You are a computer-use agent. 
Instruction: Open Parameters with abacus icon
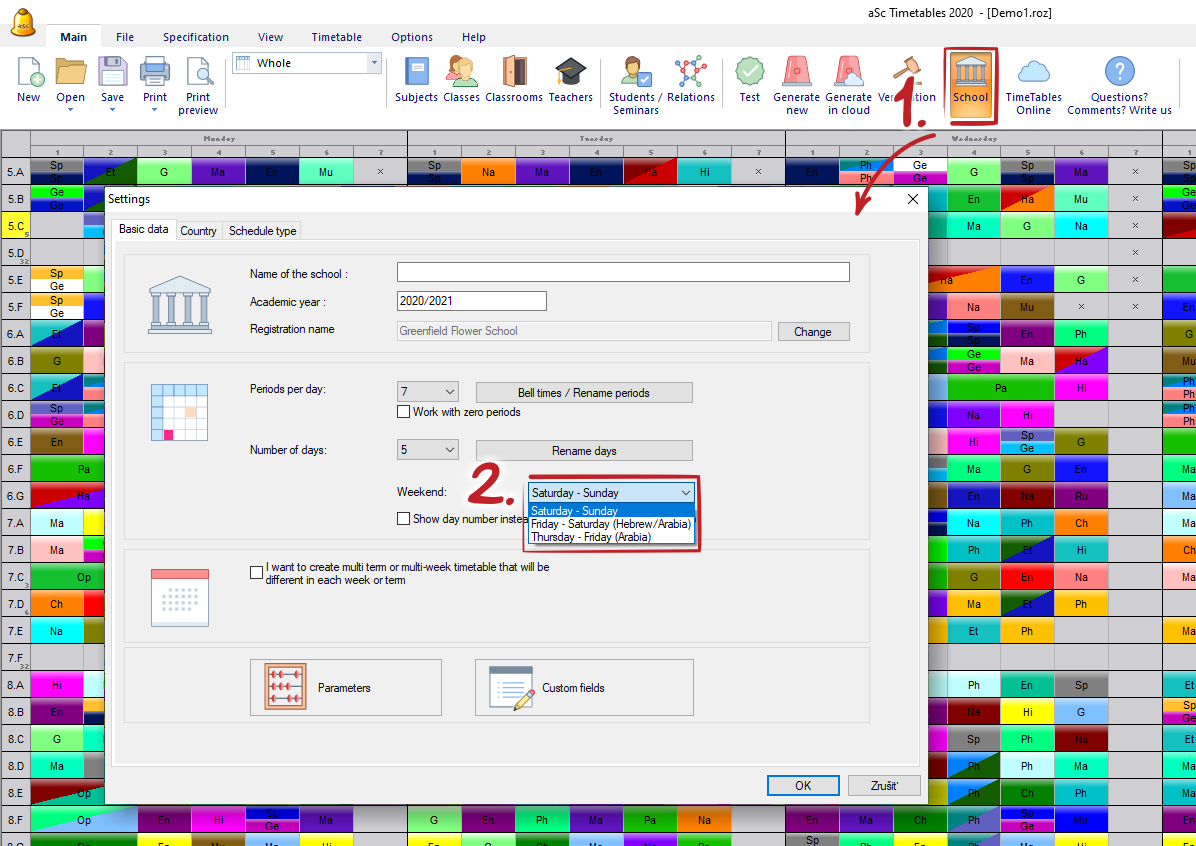tap(346, 687)
